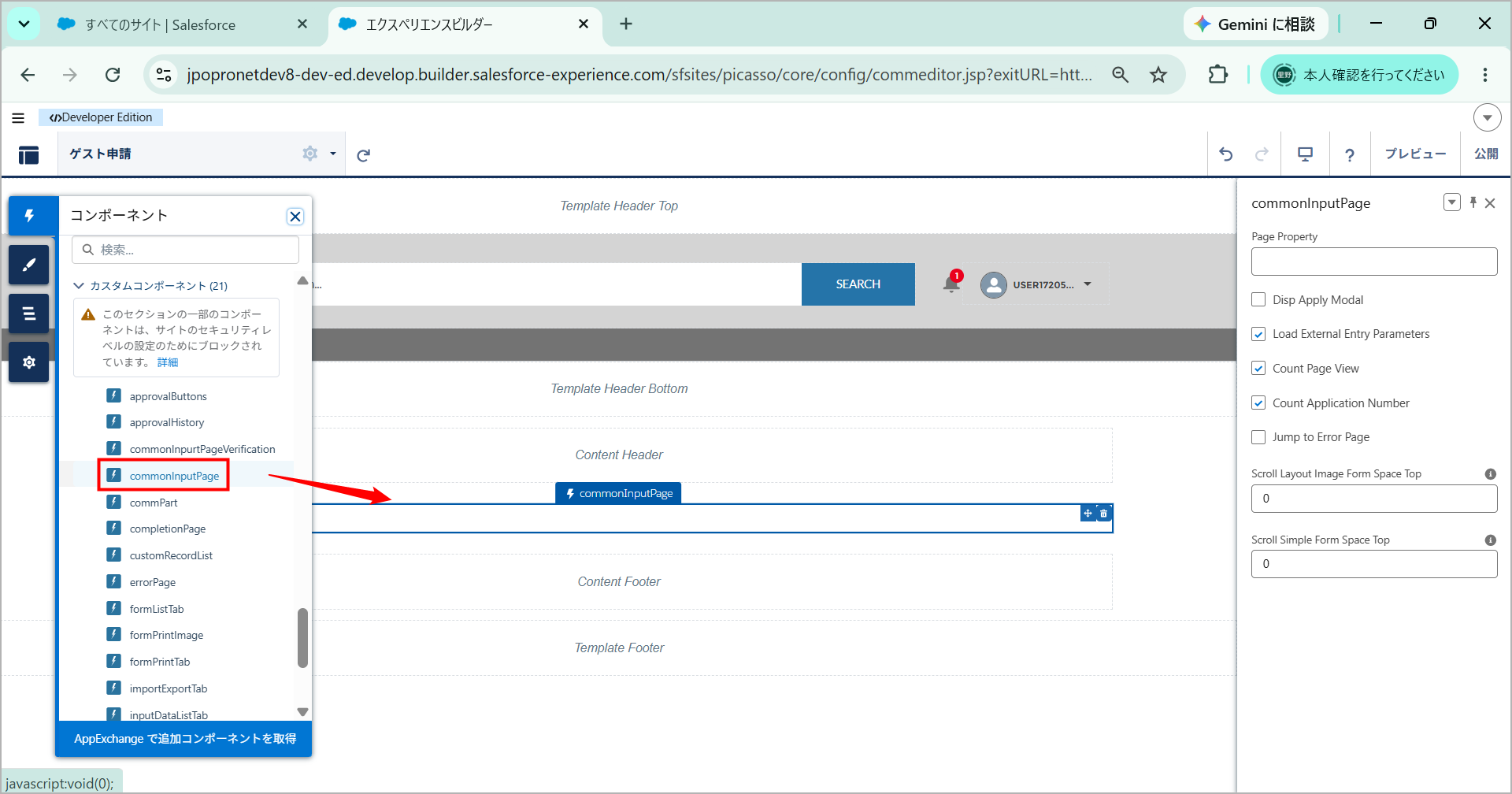Viewport: 1512px width, 794px height.
Task: Delete the commonInputPage component with the trash icon
Action: (x=1103, y=514)
